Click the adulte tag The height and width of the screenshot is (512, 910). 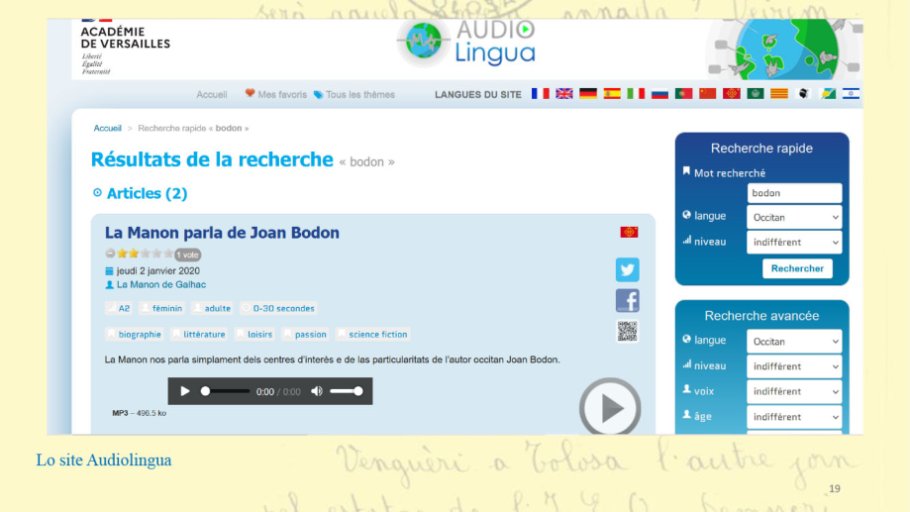(212, 308)
